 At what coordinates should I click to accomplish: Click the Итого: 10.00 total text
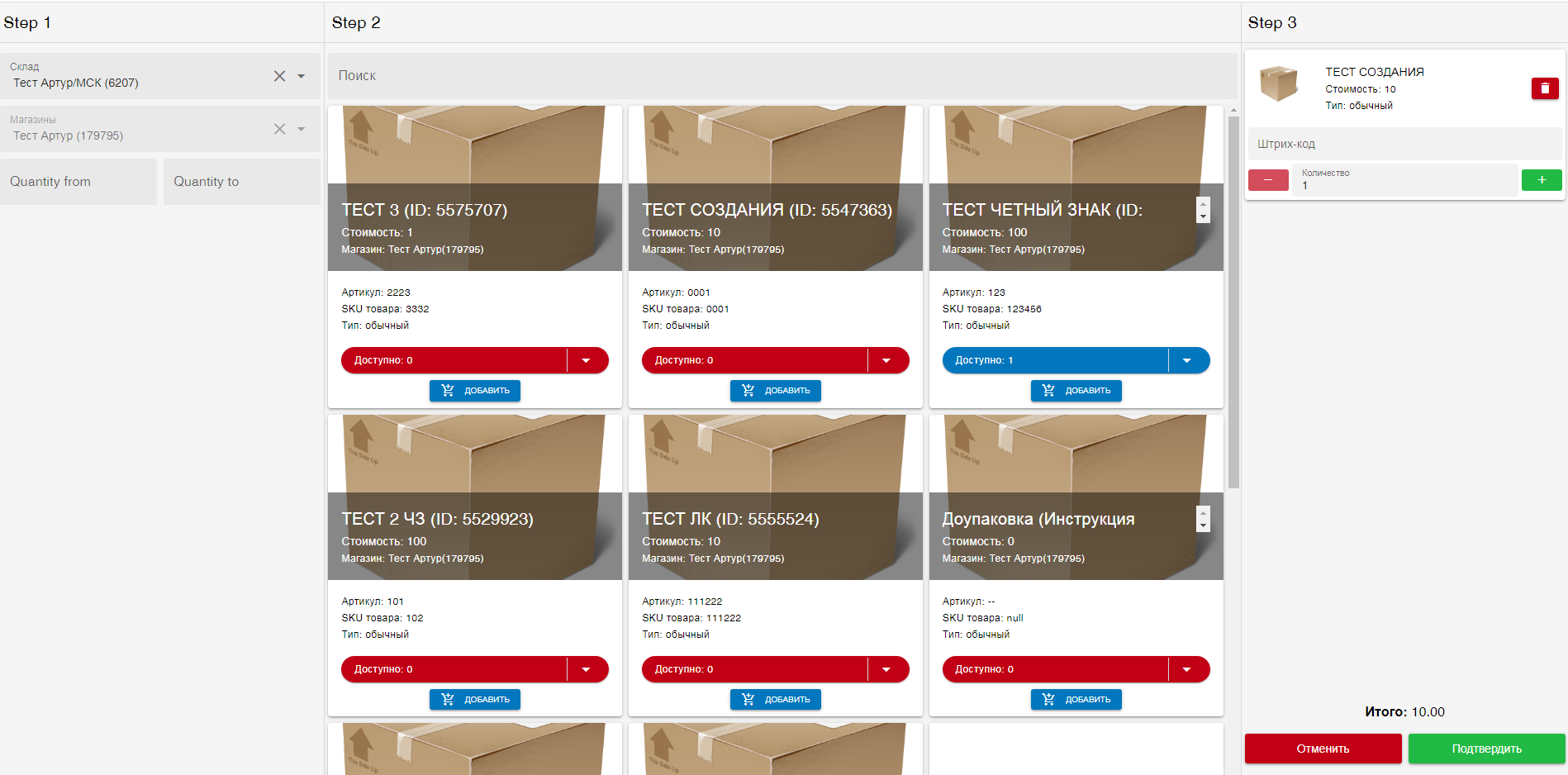(1404, 712)
